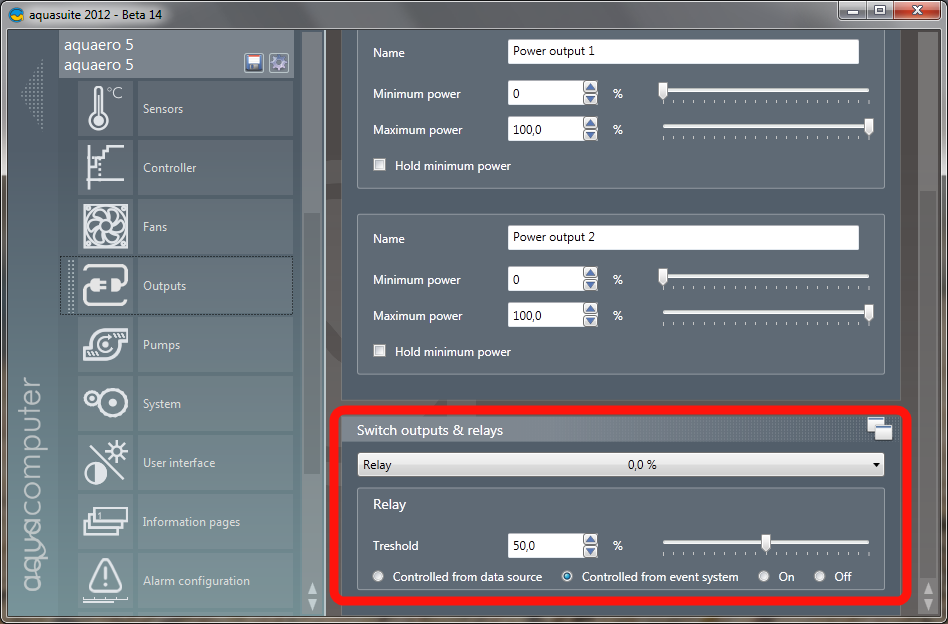Enable Hold minimum power for output 2
The width and height of the screenshot is (948, 624).
click(380, 351)
